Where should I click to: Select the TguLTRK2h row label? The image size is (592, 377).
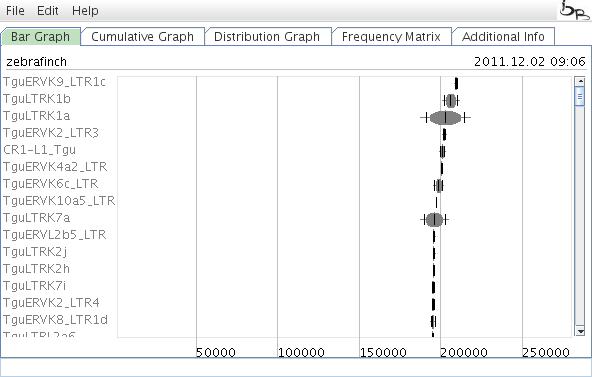37,269
